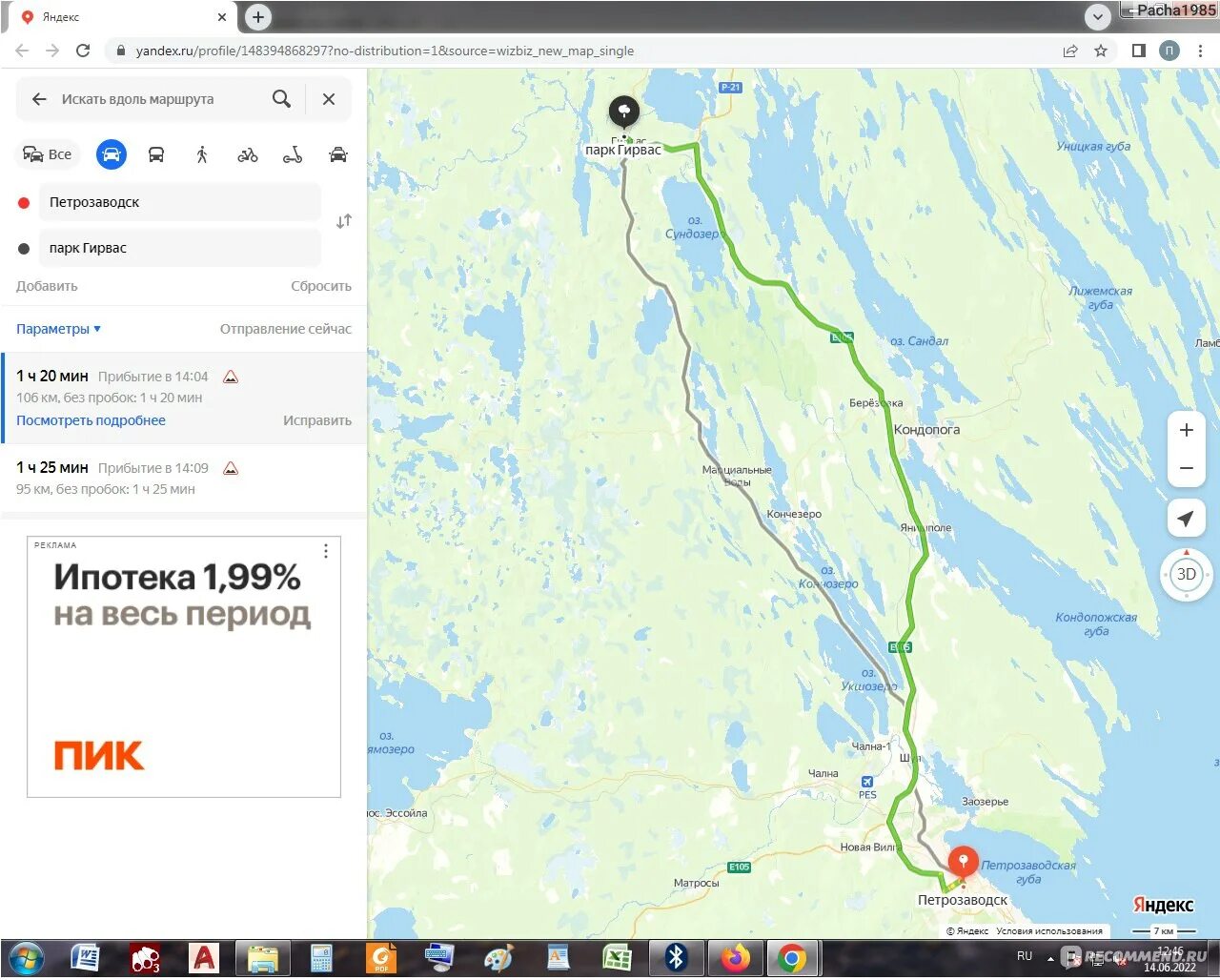Reload the current page
The width and height of the screenshot is (1220, 980).
tap(83, 51)
